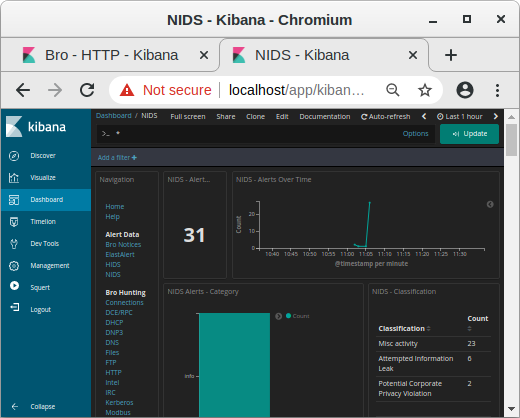Open the Home navigation link
This screenshot has height=418, width=520.
115,207
